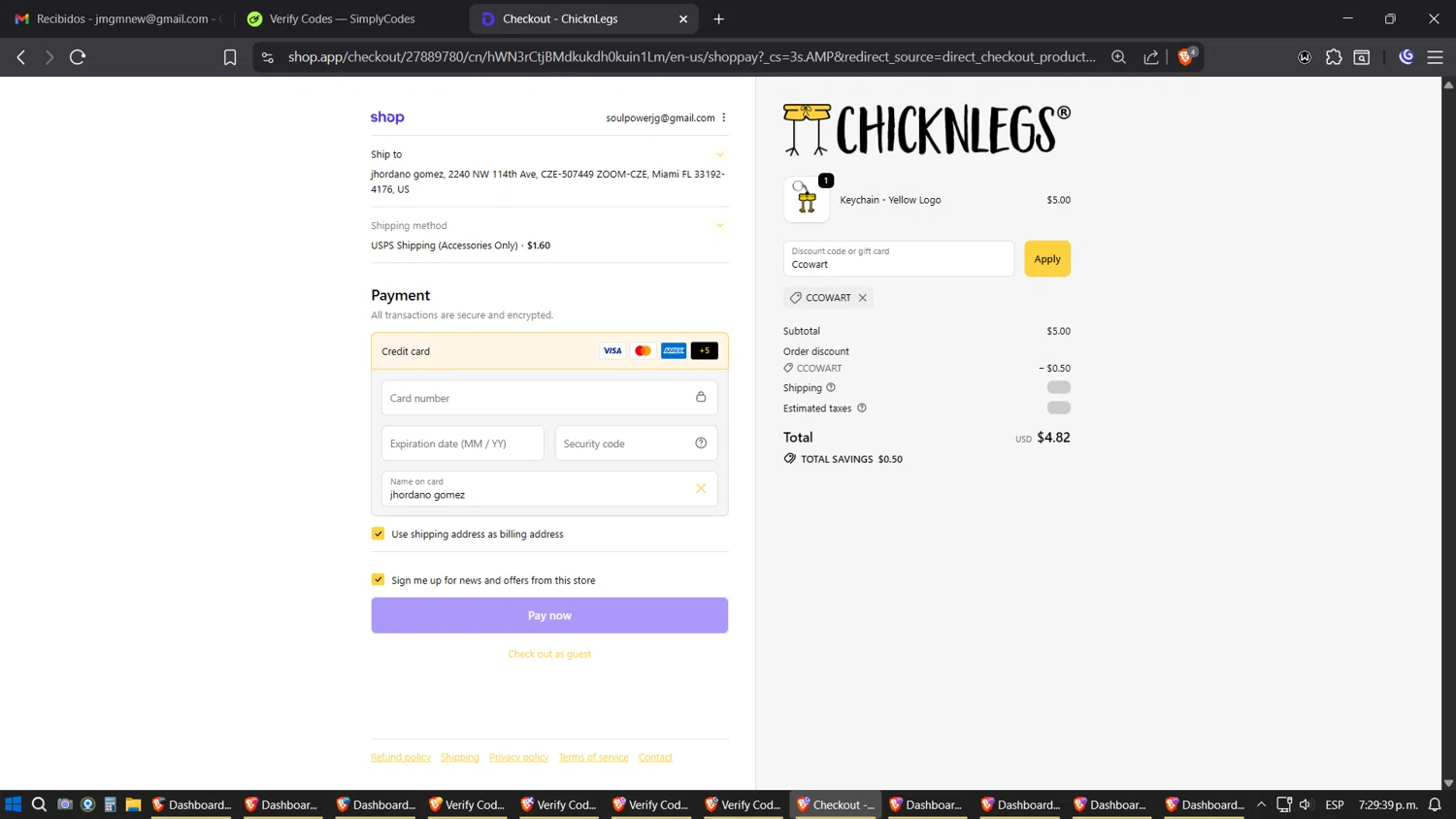
Task: Open the Shipping policy footer link
Action: point(460,757)
